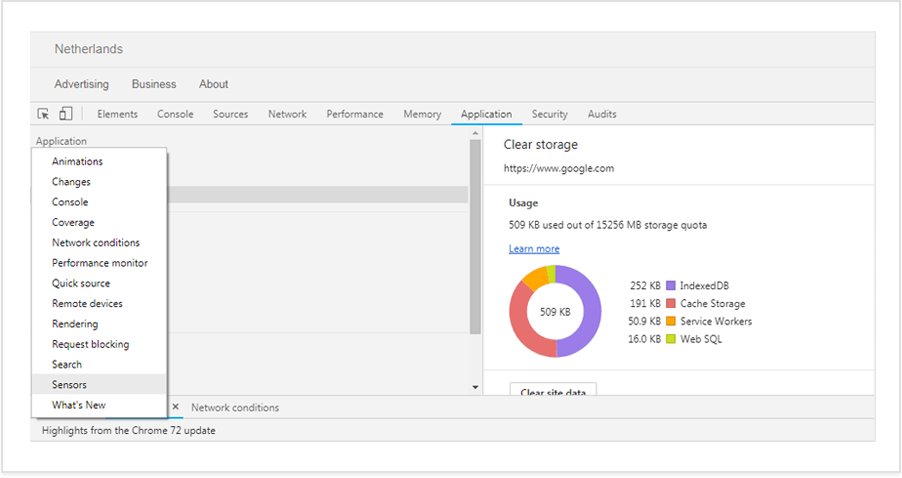Click the Learn more link
Viewport: 902px width, 478px height.
pyautogui.click(x=534, y=249)
